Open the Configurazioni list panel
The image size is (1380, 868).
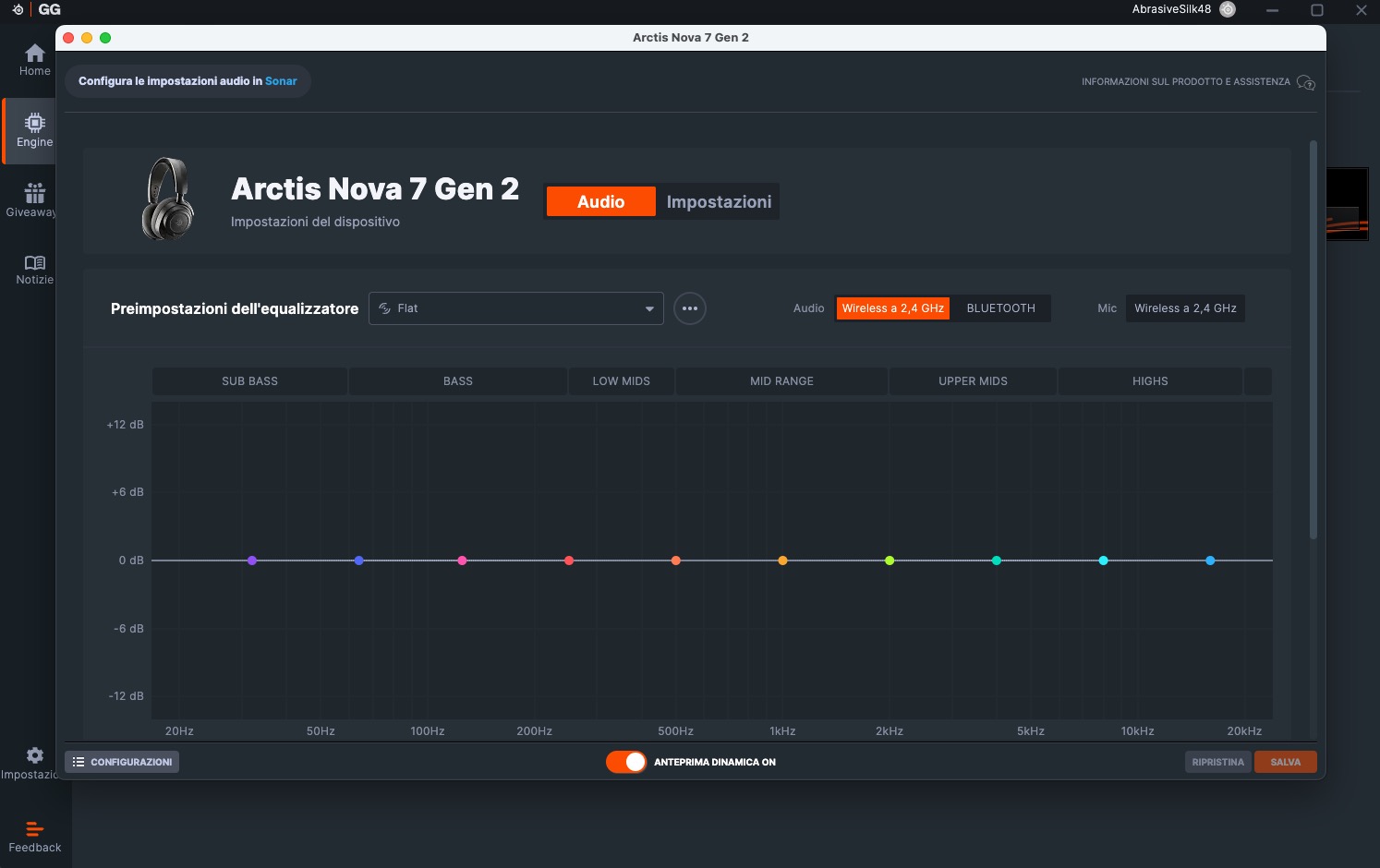coord(122,762)
